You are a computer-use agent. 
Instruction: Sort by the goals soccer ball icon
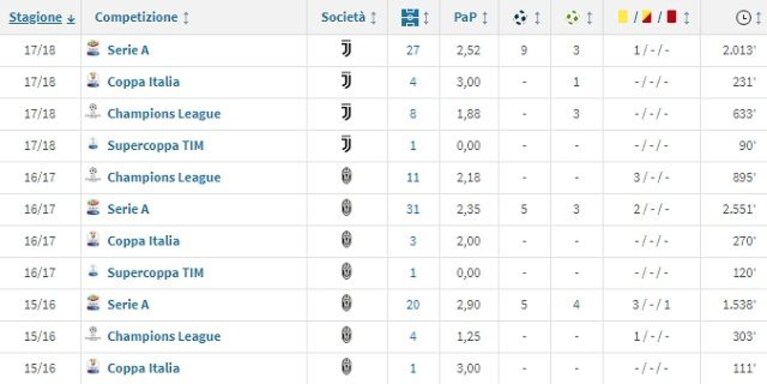tap(520, 18)
